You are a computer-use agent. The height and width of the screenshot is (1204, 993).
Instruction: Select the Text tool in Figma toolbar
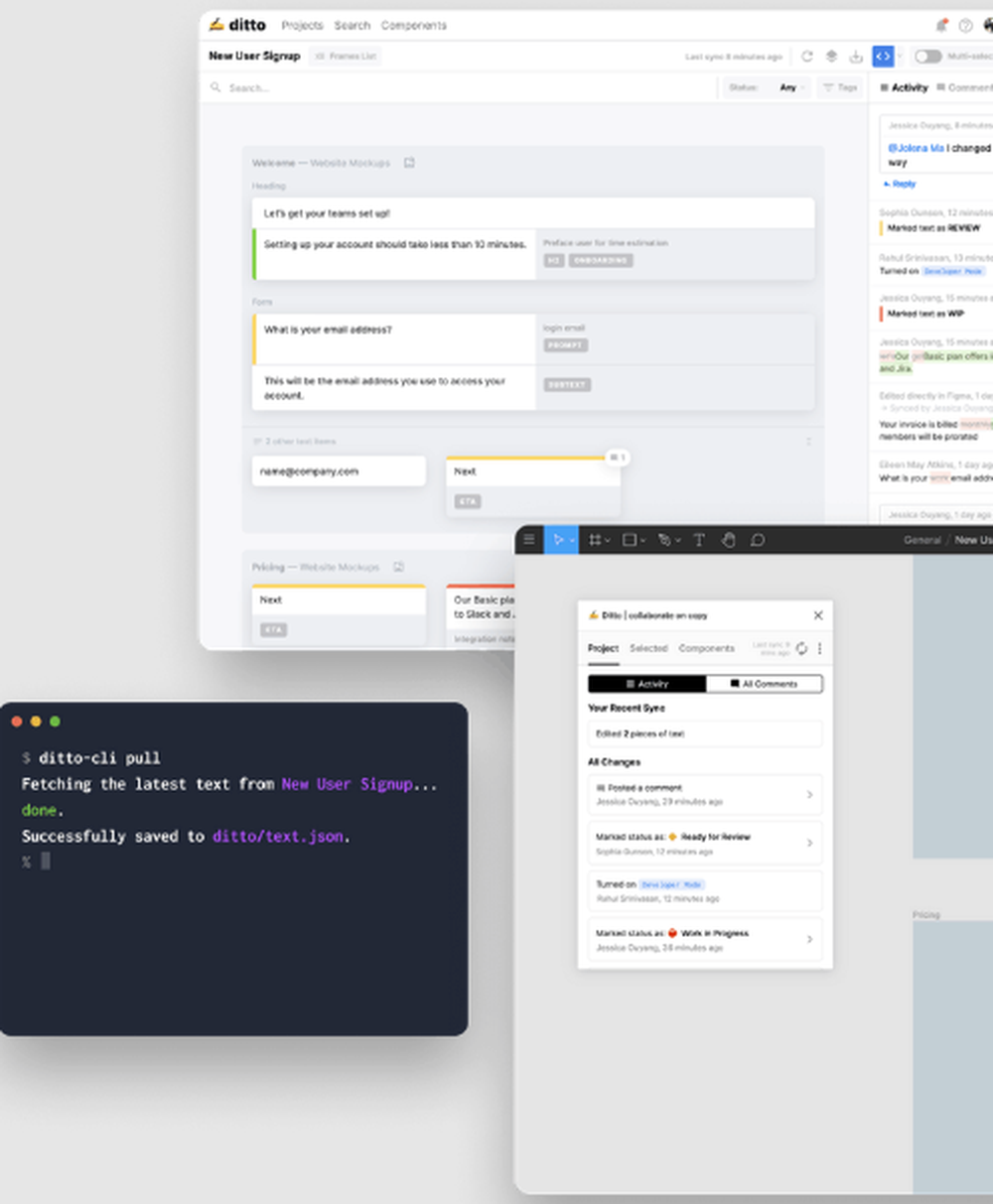point(699,539)
